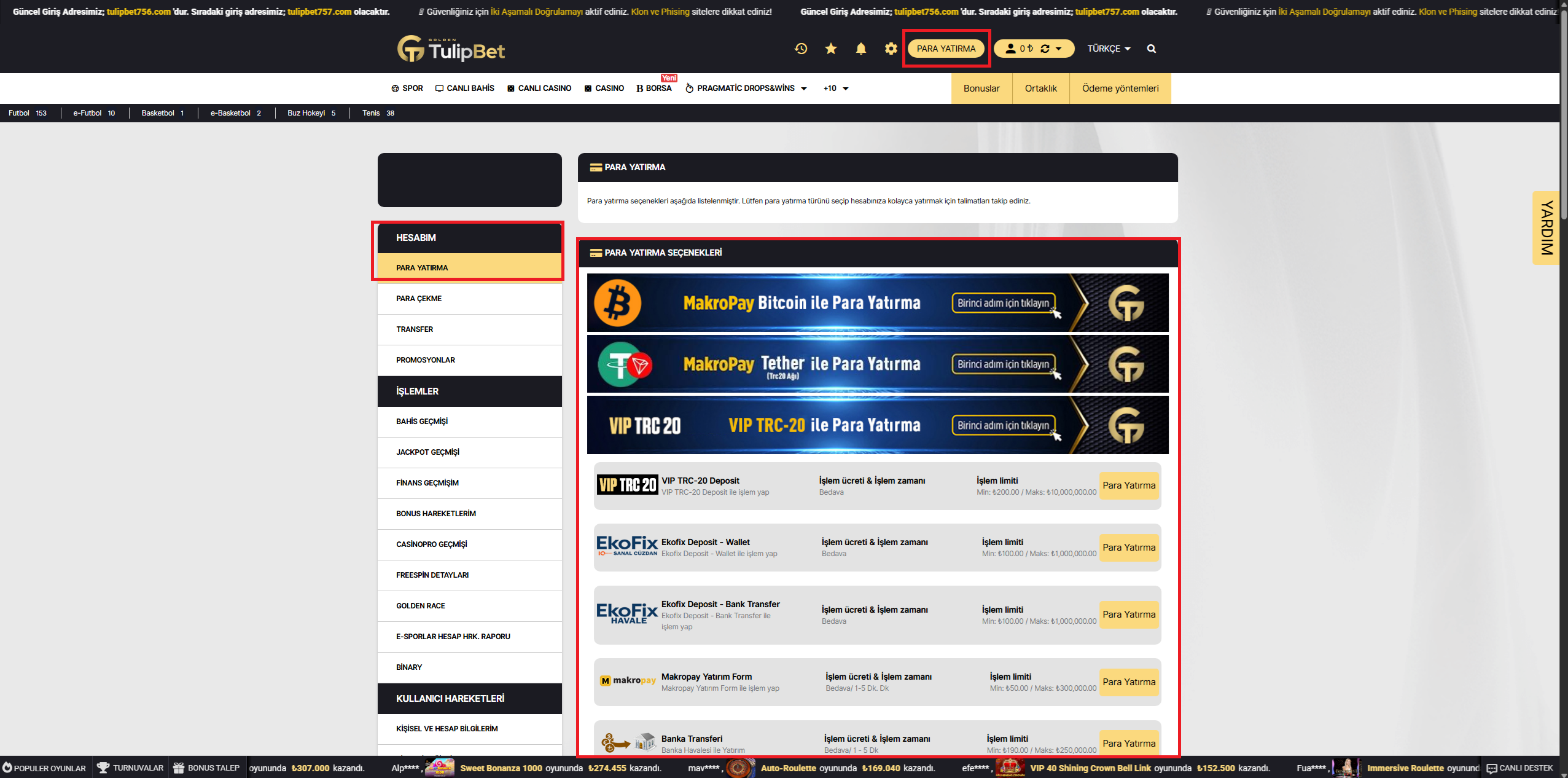Click Para Yatırma for Makropay Yatırım Form
Screen dimensions: 1568x778
1129,682
